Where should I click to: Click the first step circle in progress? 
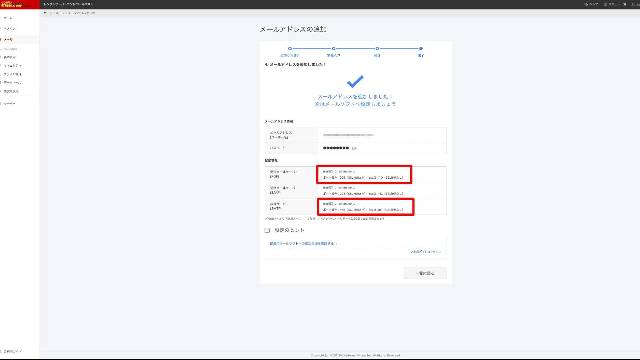290,49
